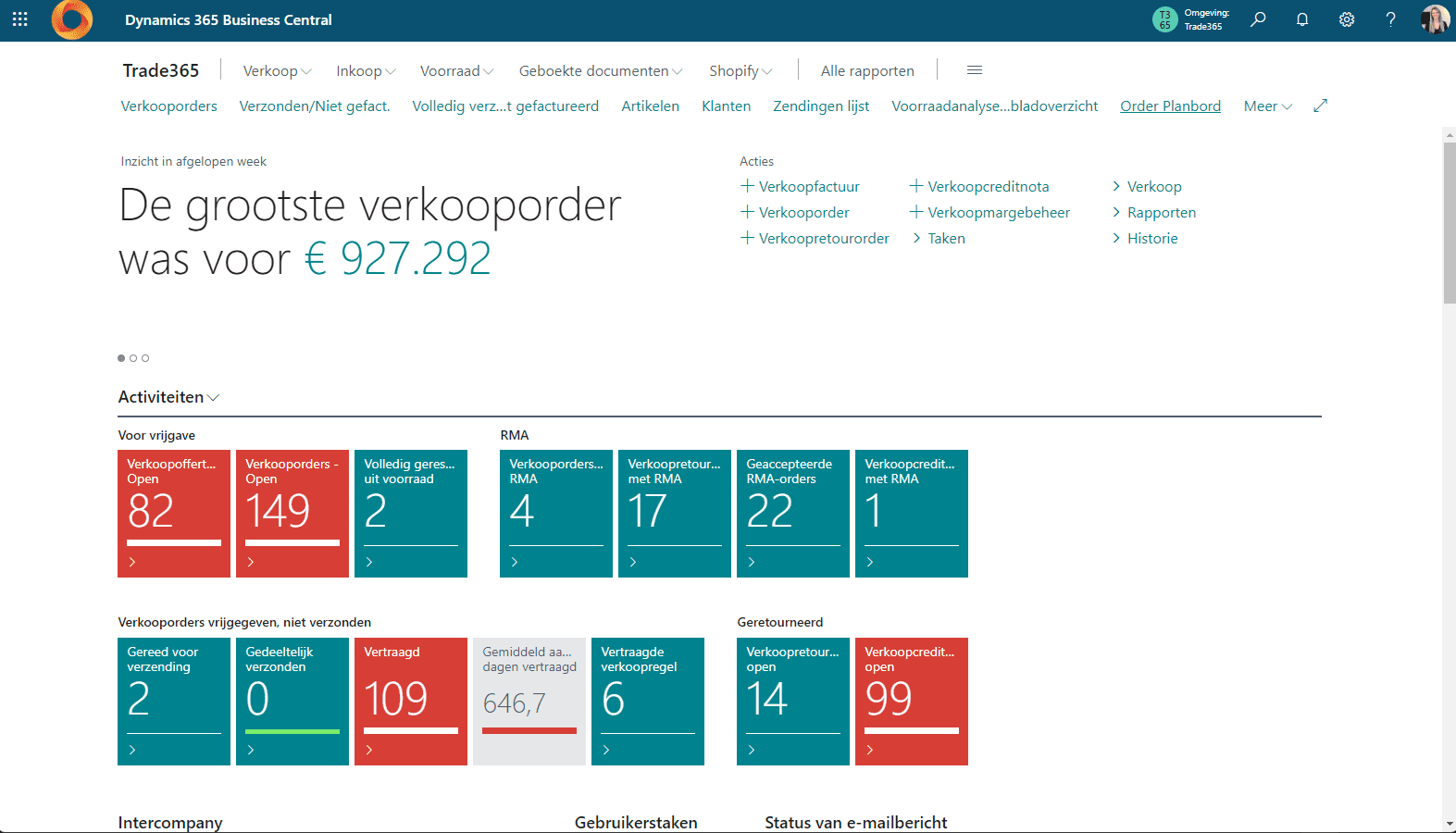1456x833 pixels.
Task: Open the Meer dropdown
Action: [1267, 106]
